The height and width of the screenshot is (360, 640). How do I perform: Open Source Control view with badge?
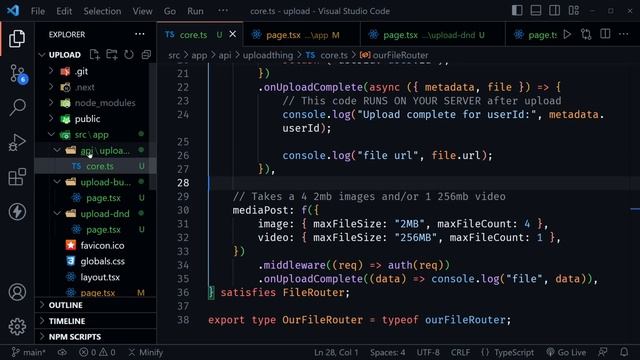18,74
